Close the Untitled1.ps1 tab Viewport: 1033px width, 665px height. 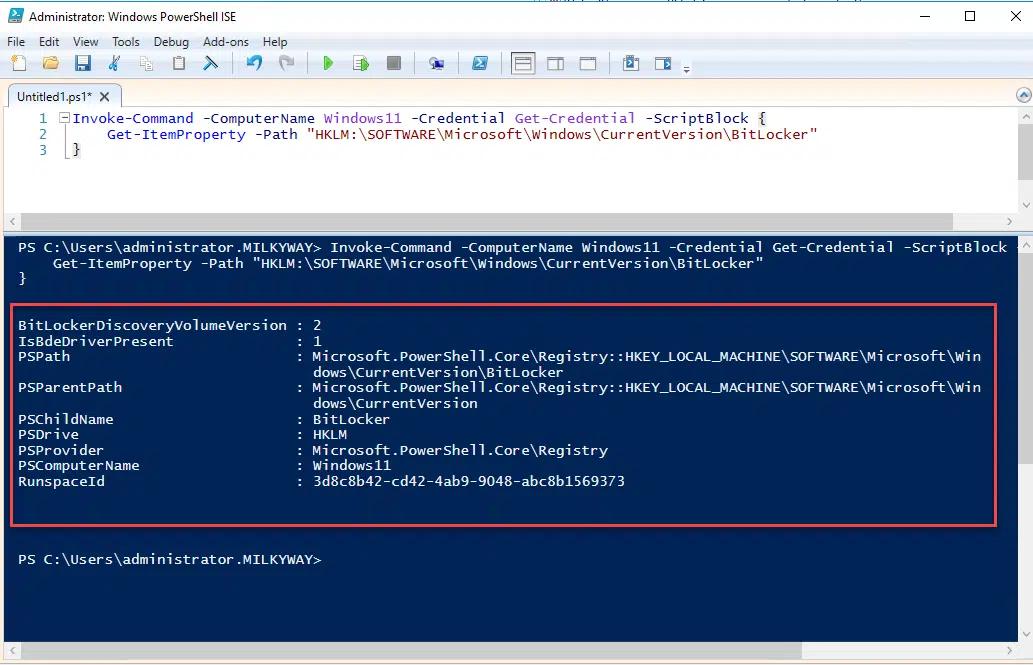pyautogui.click(x=105, y=97)
